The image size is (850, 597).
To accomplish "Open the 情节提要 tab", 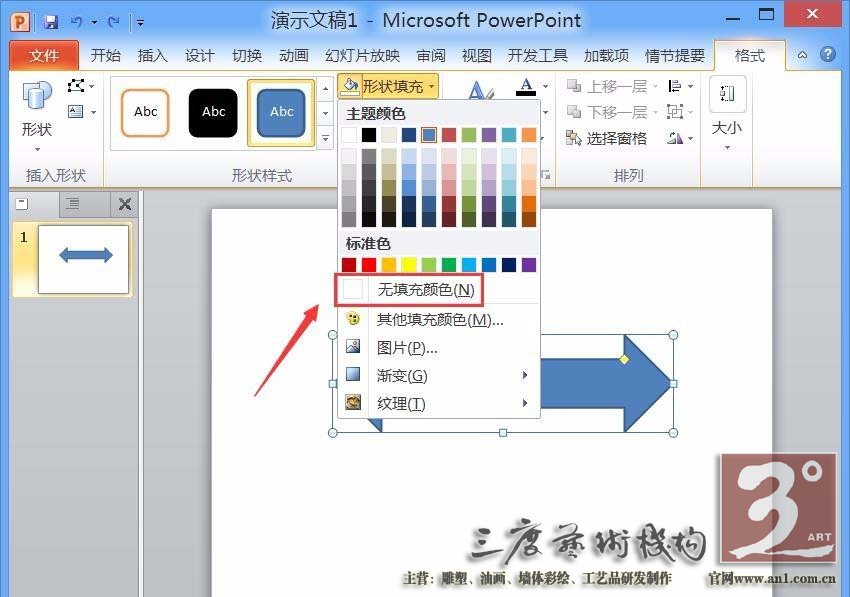I will click(x=675, y=55).
